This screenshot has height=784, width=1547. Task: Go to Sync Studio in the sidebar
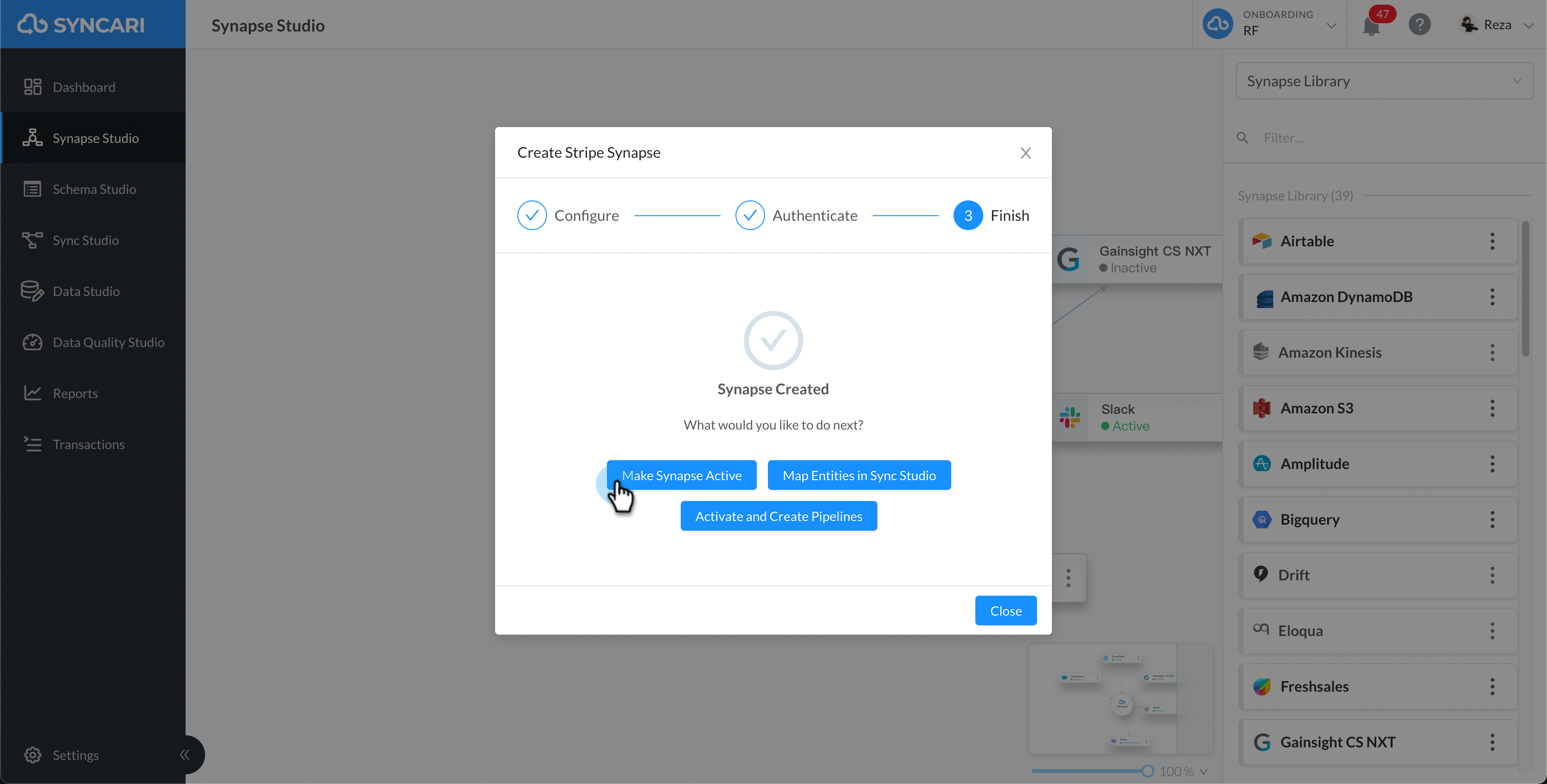(x=93, y=240)
